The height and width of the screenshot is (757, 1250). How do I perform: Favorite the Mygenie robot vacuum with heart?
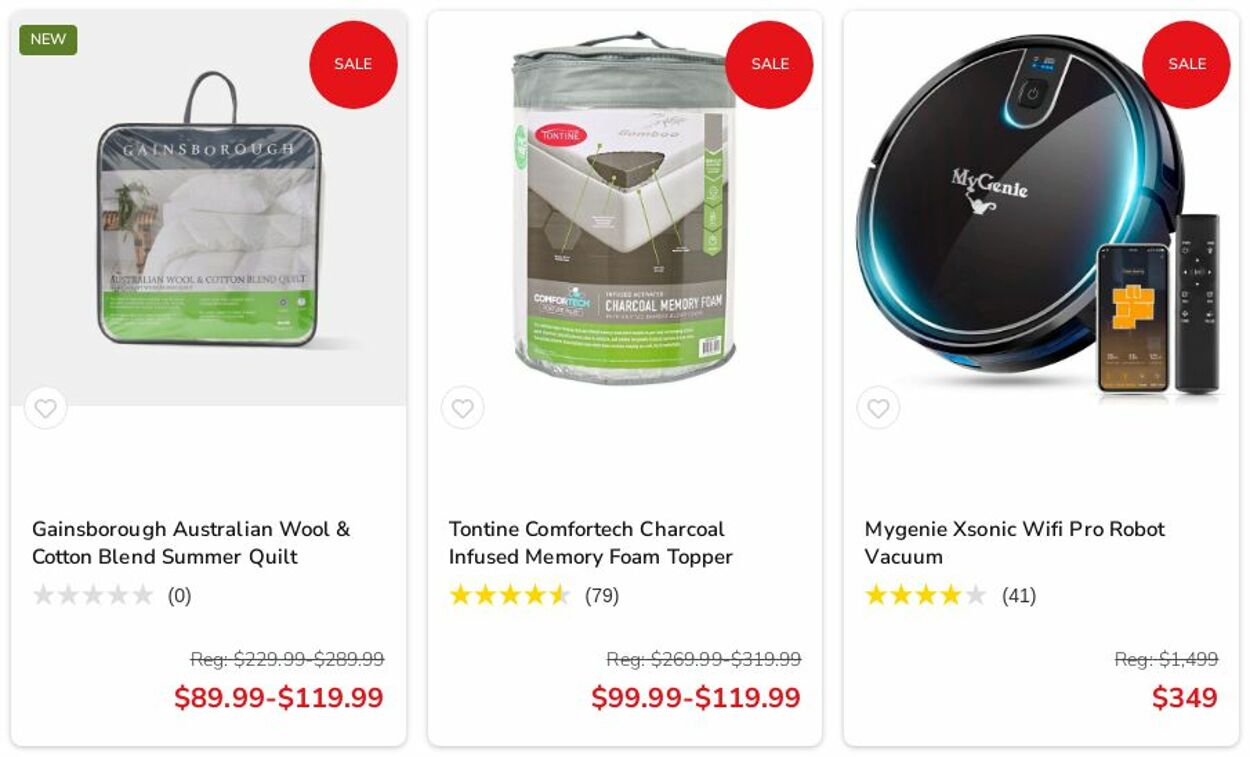click(878, 408)
